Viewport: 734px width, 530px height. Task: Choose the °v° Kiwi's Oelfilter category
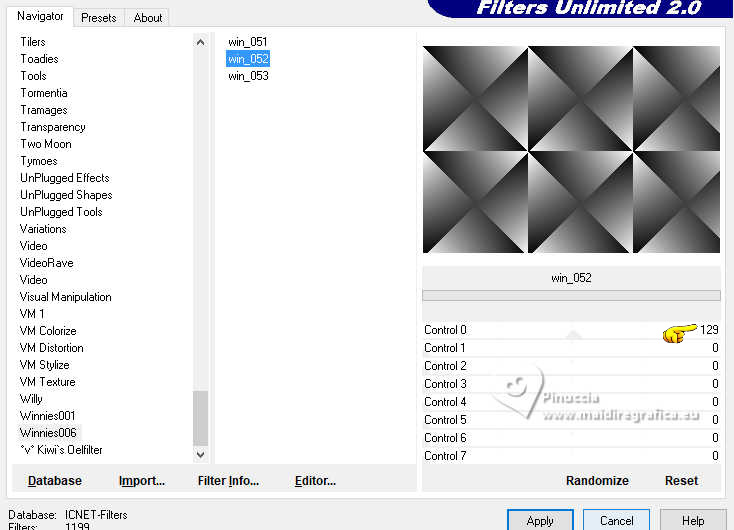61,450
